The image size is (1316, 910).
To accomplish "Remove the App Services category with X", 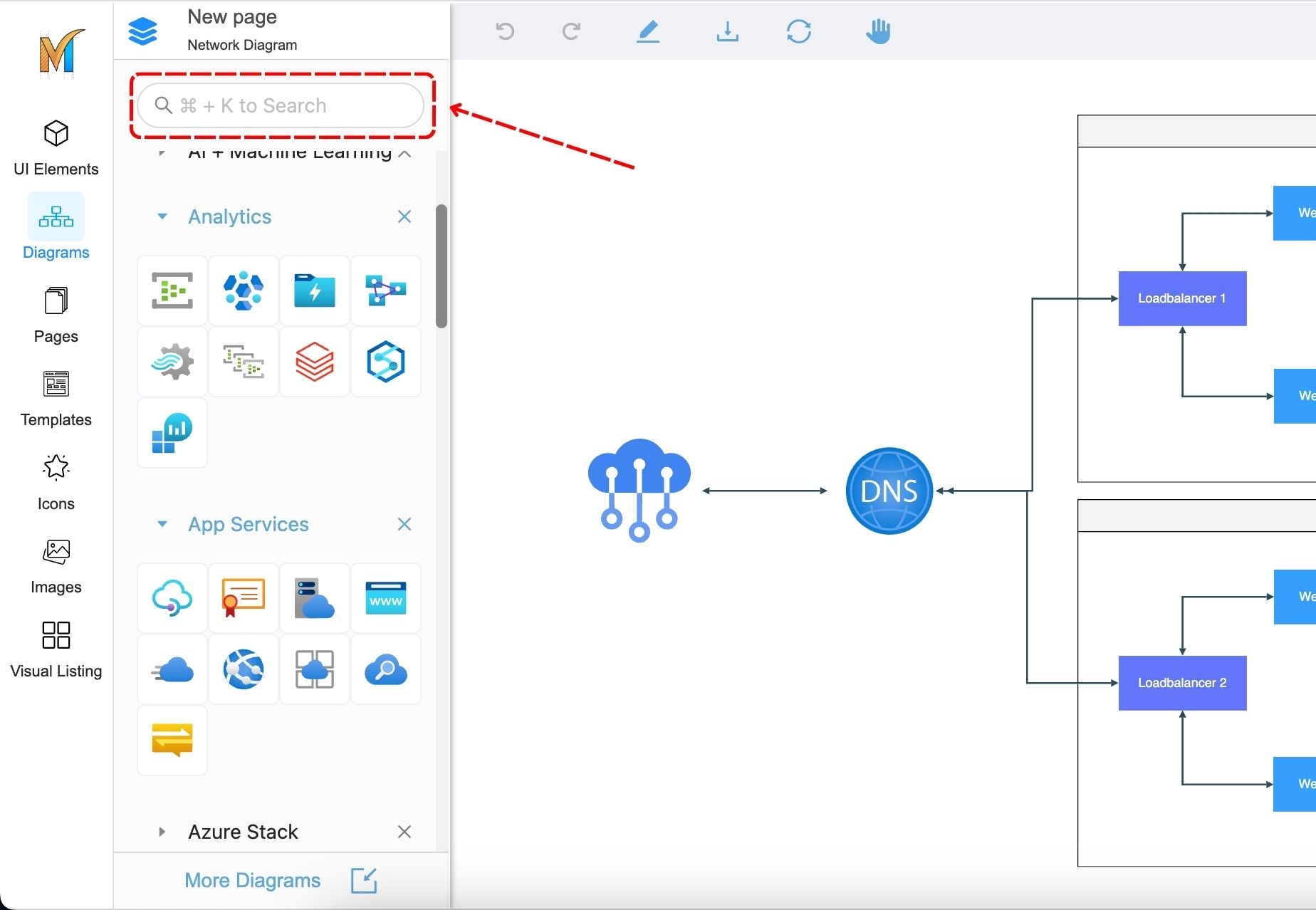I will click(x=404, y=524).
